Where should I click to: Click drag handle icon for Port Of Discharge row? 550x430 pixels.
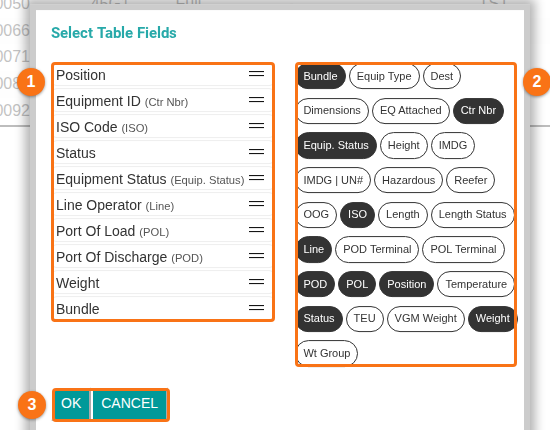(256, 255)
